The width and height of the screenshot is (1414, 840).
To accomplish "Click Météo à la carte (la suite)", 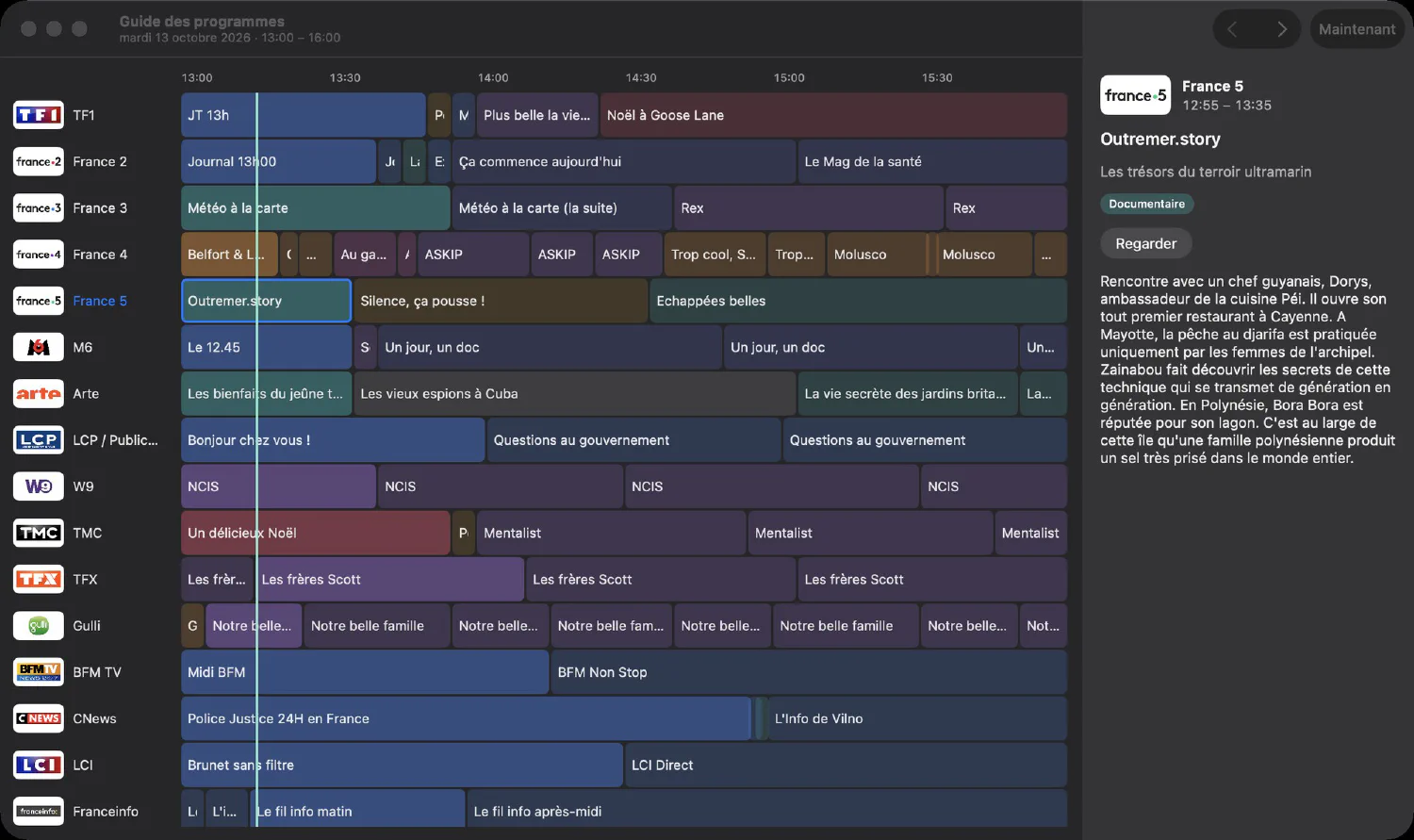I will click(x=562, y=207).
